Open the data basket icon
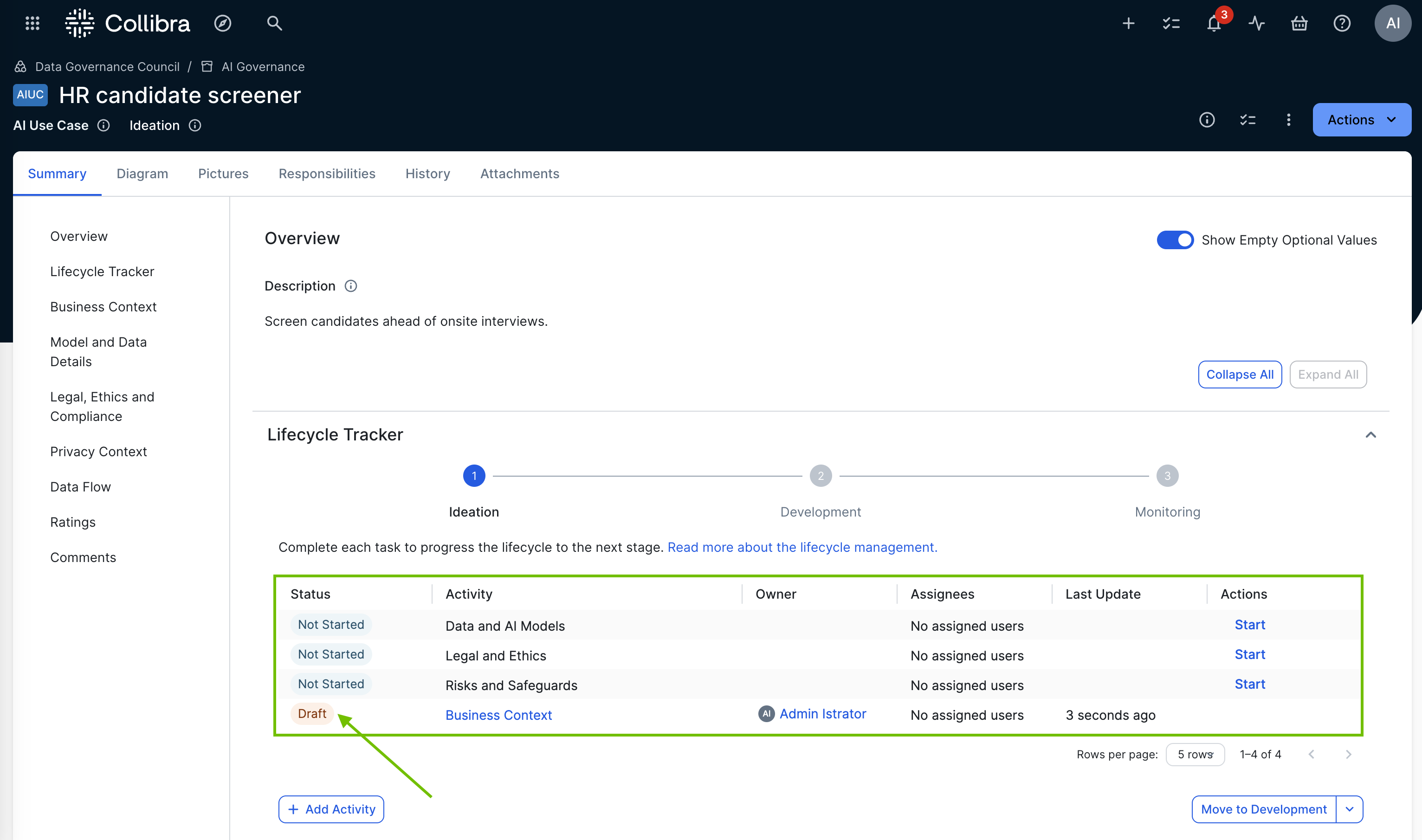Image resolution: width=1422 pixels, height=840 pixels. (x=1299, y=23)
